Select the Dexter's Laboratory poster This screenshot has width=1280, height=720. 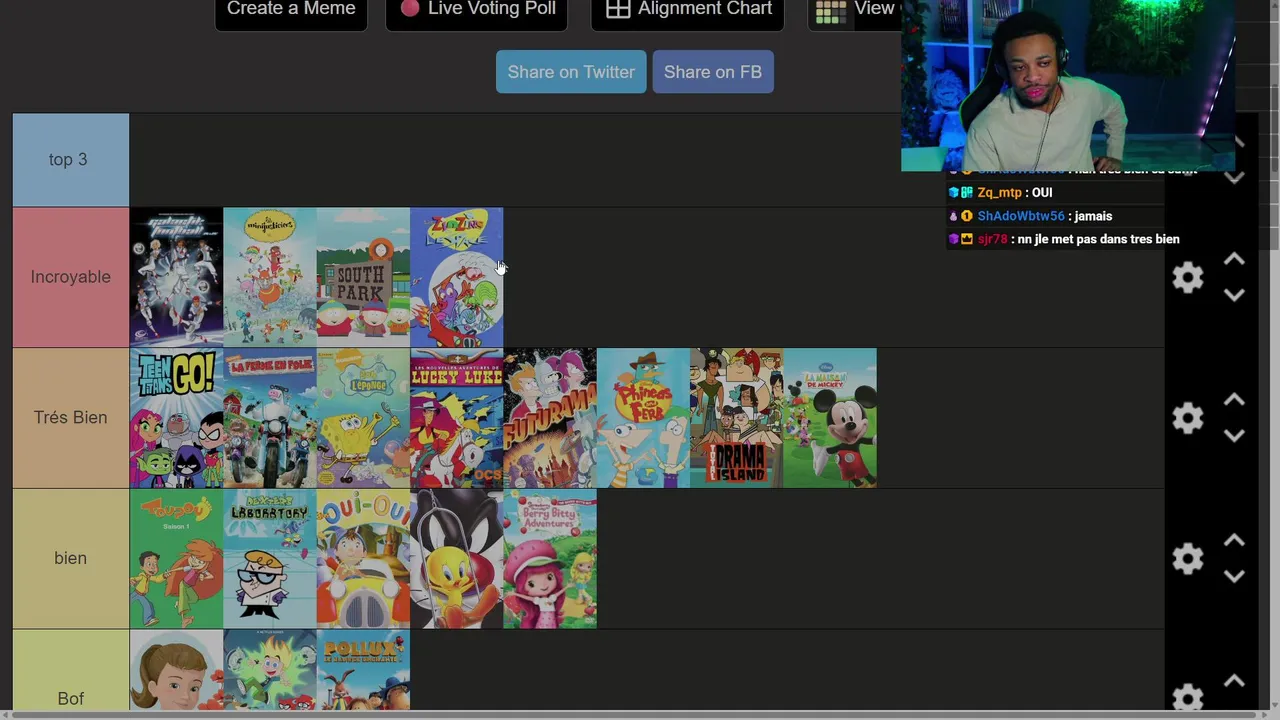point(269,558)
